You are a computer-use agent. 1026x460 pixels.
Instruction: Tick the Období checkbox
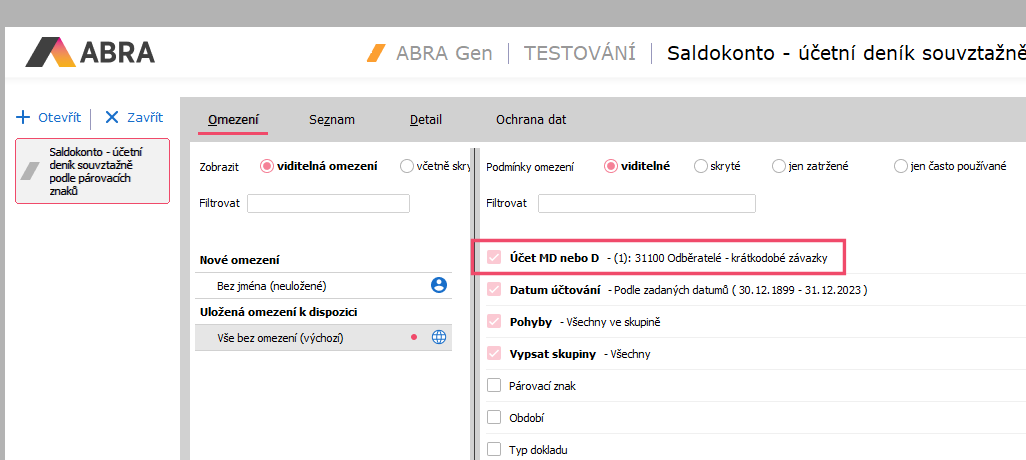[493, 417]
